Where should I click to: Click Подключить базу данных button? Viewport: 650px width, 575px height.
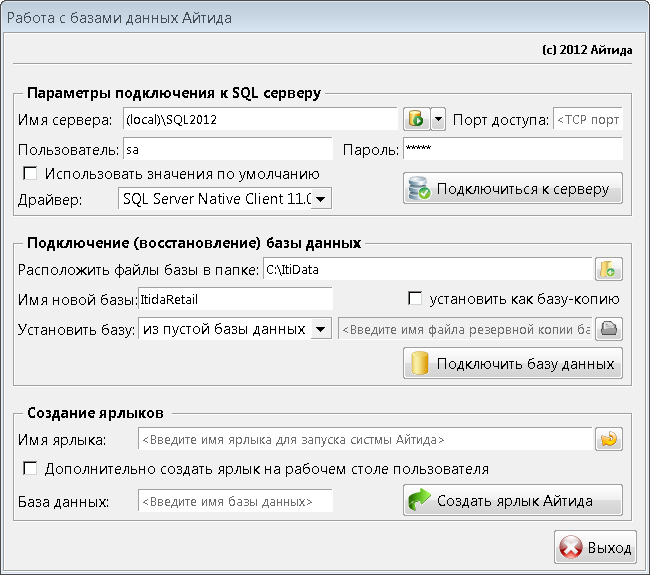(x=513, y=363)
